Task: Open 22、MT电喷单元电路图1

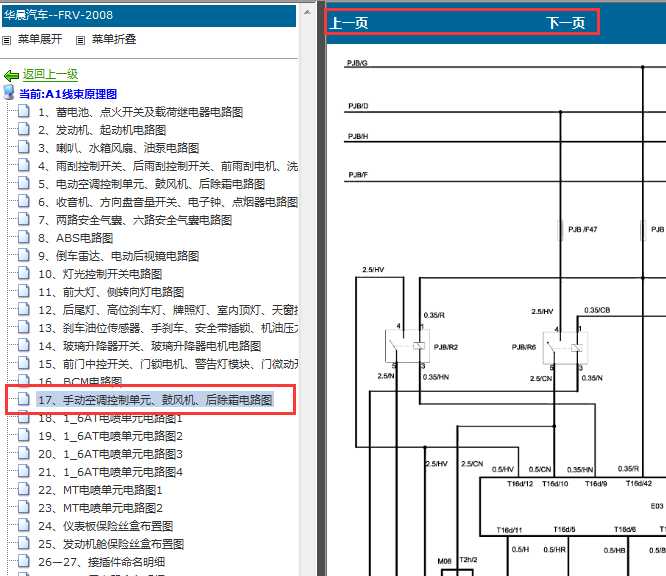Action: point(100,490)
